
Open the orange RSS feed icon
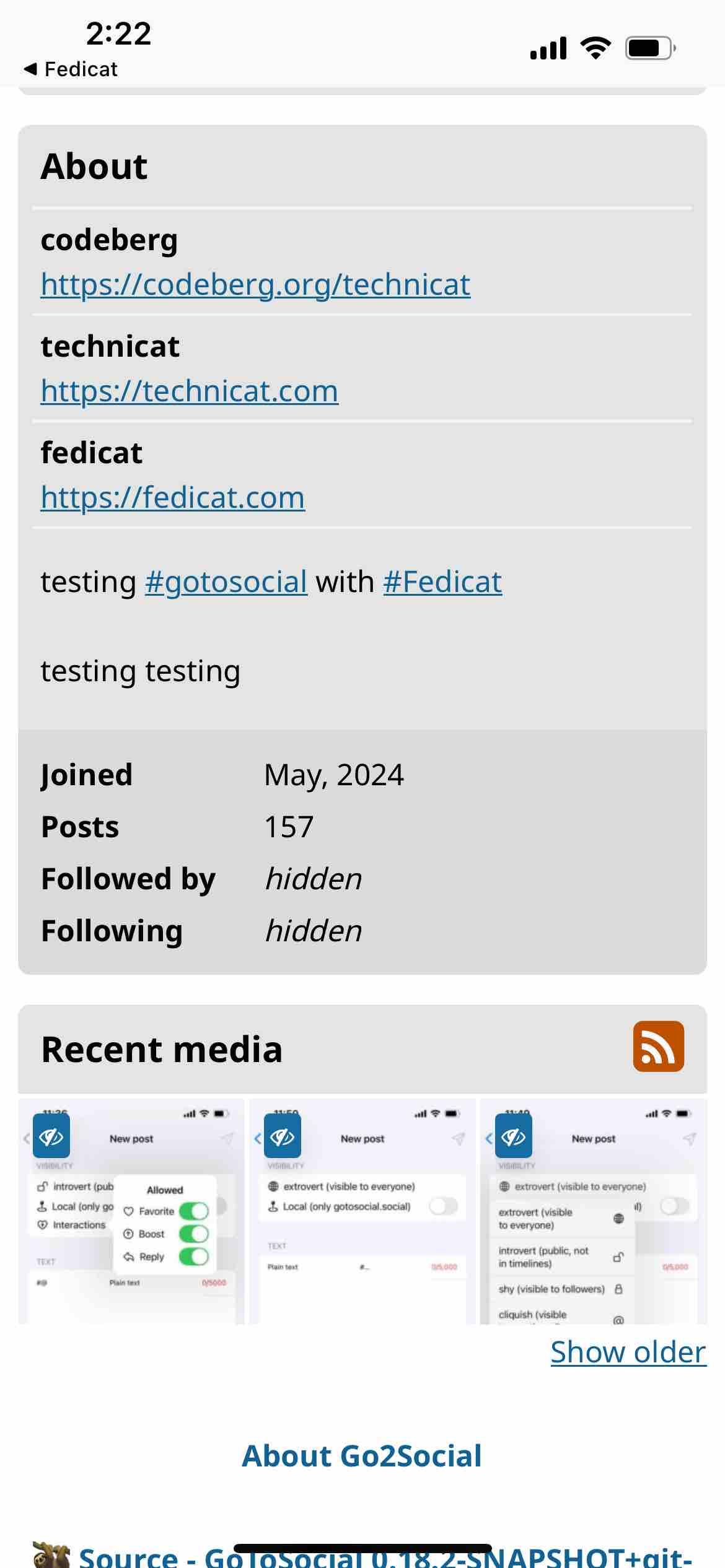tap(658, 1047)
